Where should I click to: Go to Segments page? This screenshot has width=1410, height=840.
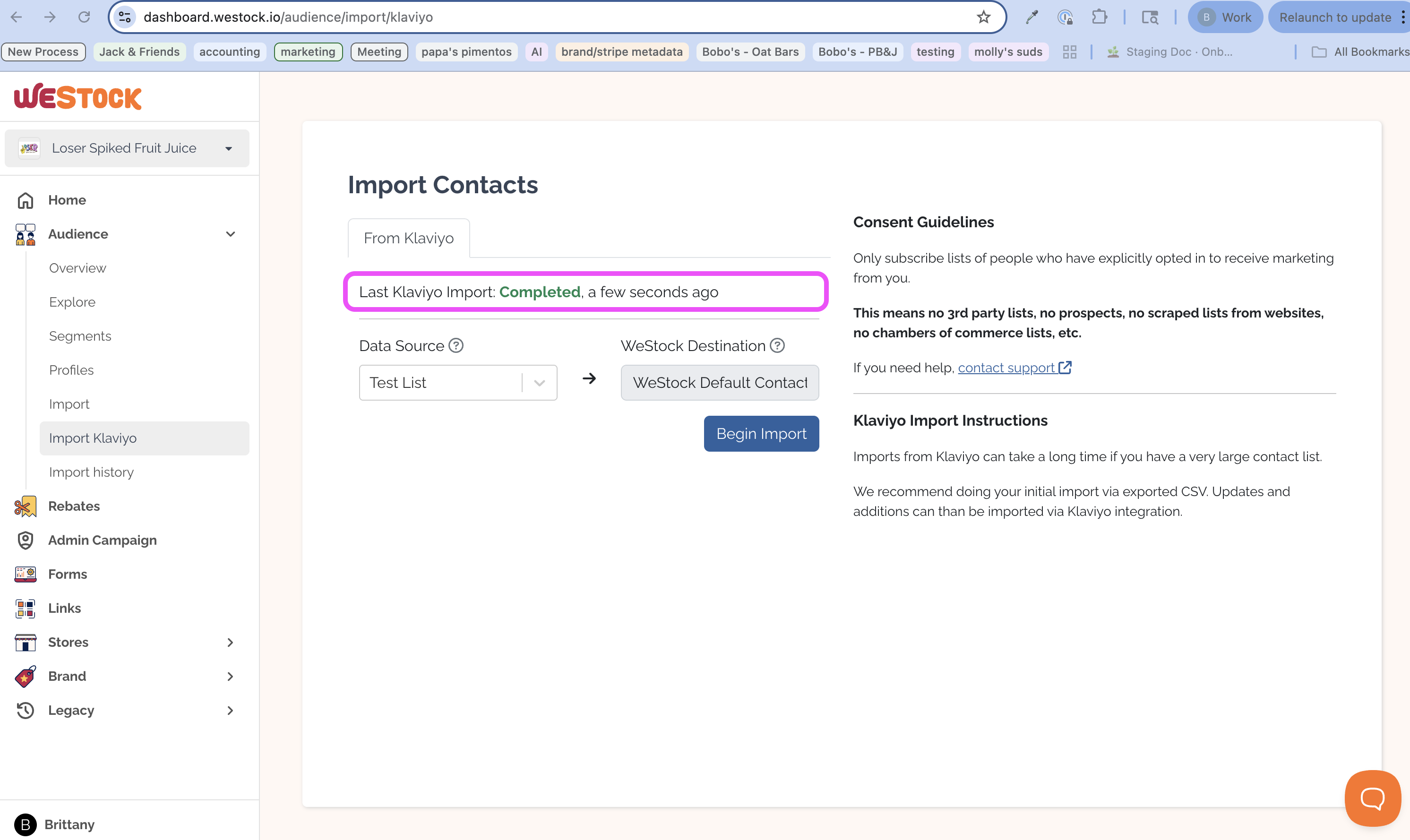click(80, 336)
